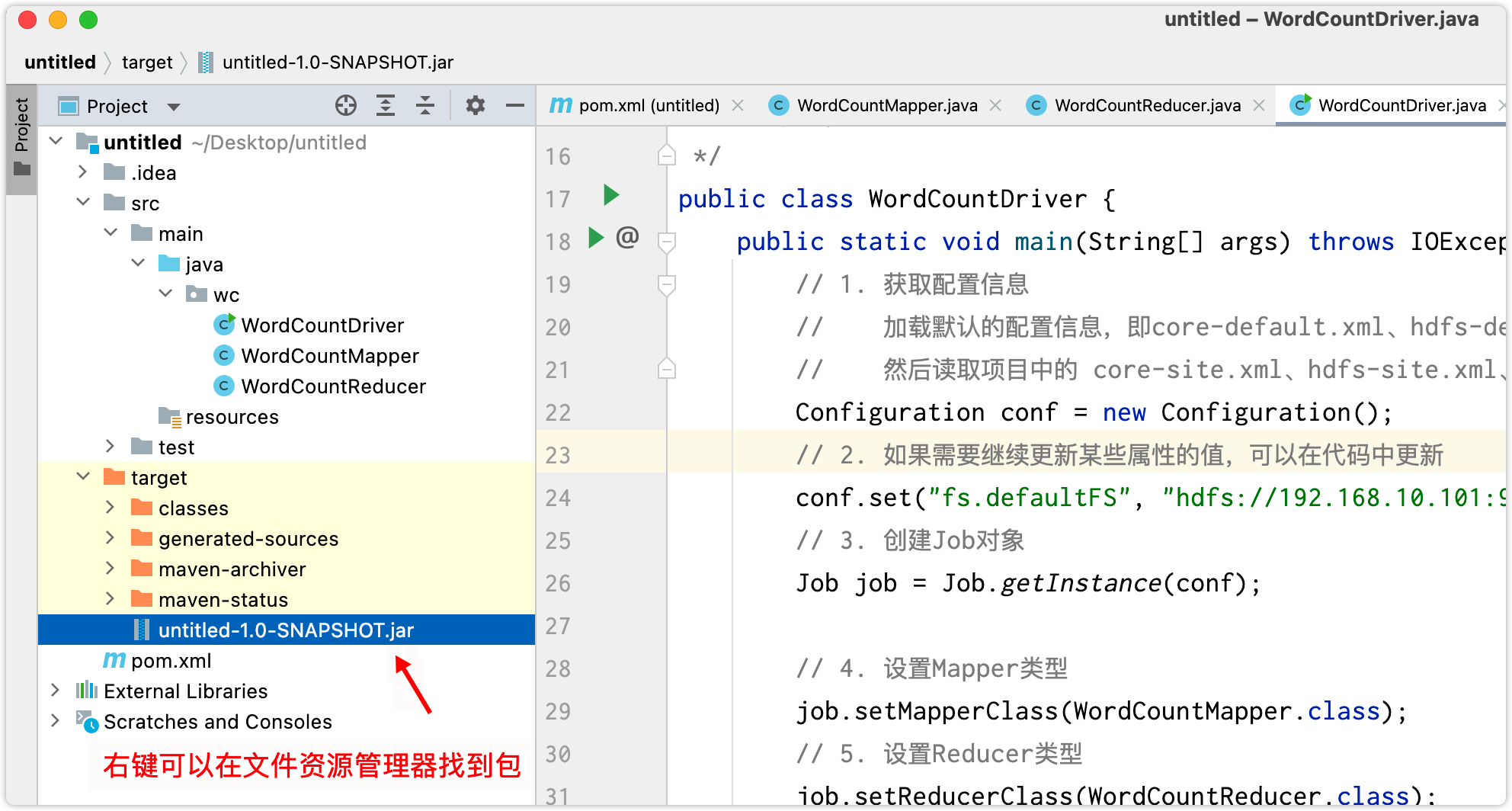
Task: Expand the .idea folder
Action: point(83,172)
